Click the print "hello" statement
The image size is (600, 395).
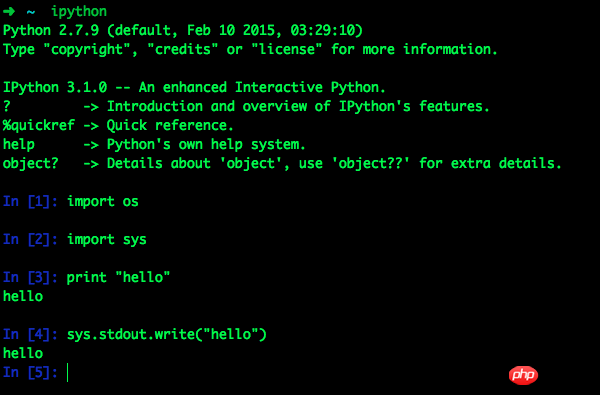click(118, 277)
